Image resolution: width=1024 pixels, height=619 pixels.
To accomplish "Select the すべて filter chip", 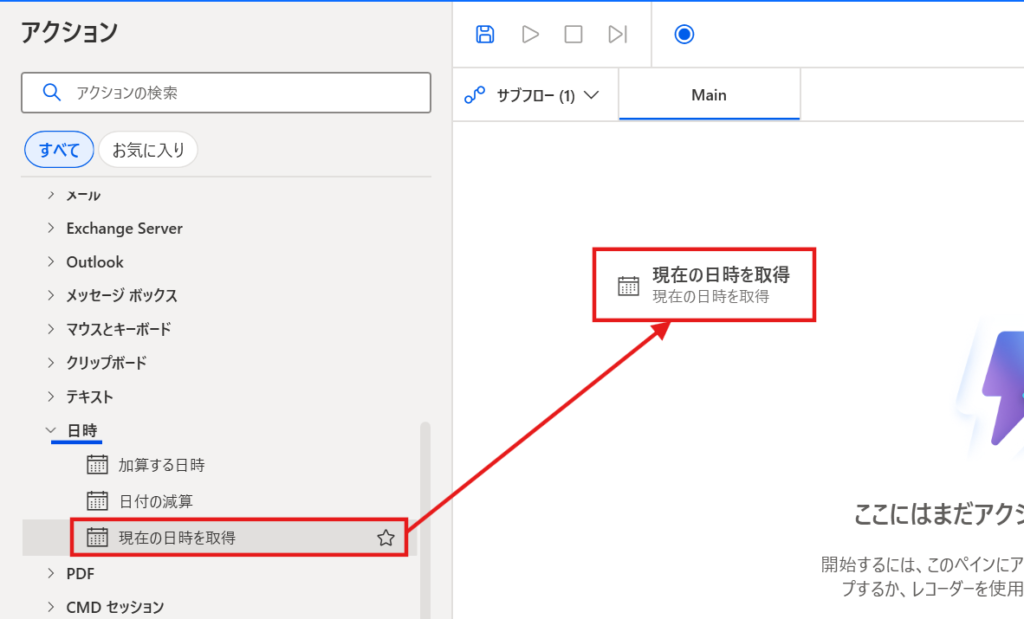I will click(x=58, y=148).
